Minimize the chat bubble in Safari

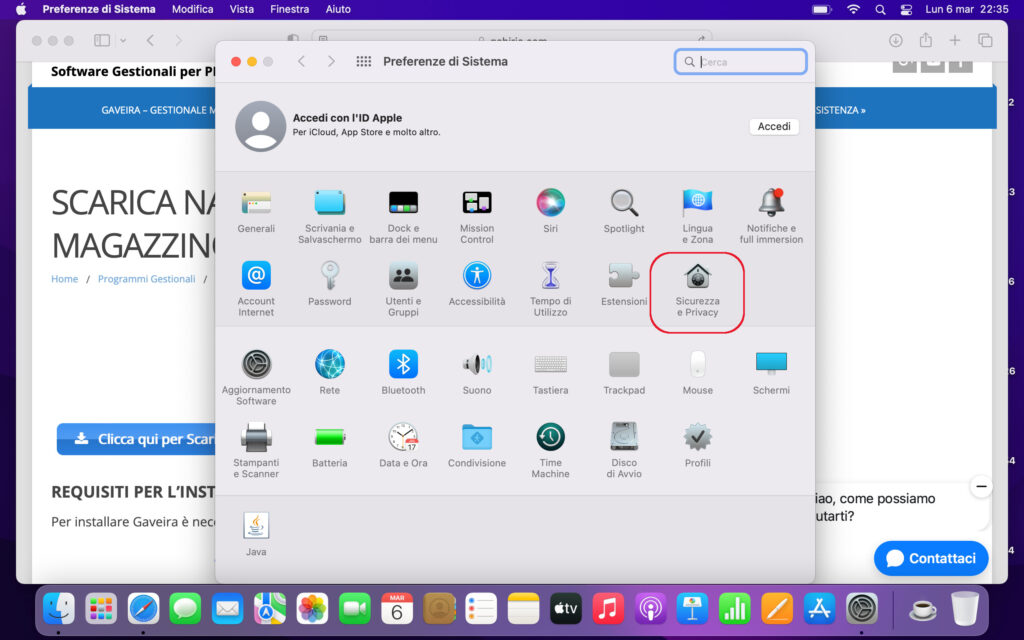981,487
